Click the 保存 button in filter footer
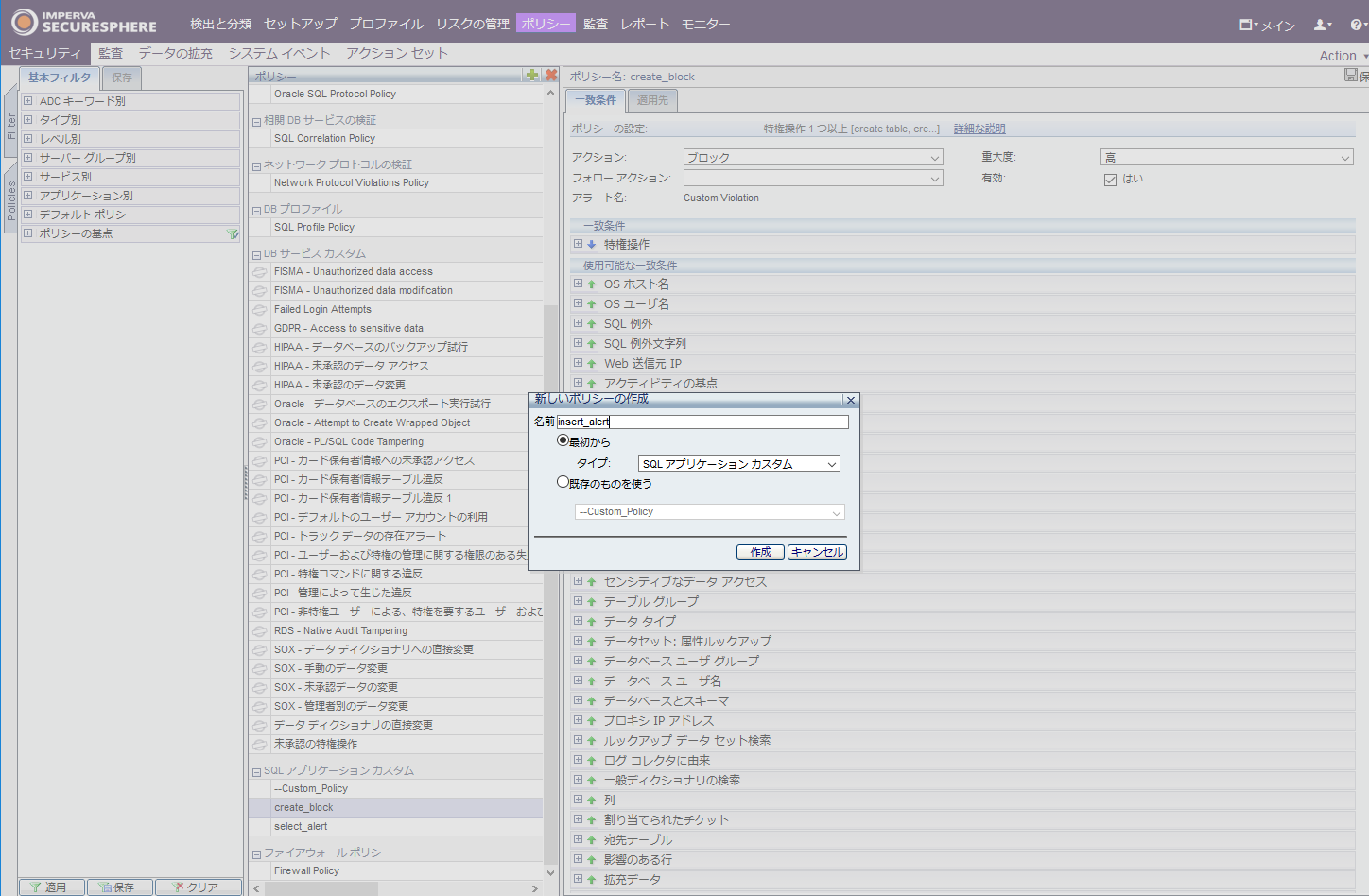Image resolution: width=1369 pixels, height=896 pixels. [120, 887]
